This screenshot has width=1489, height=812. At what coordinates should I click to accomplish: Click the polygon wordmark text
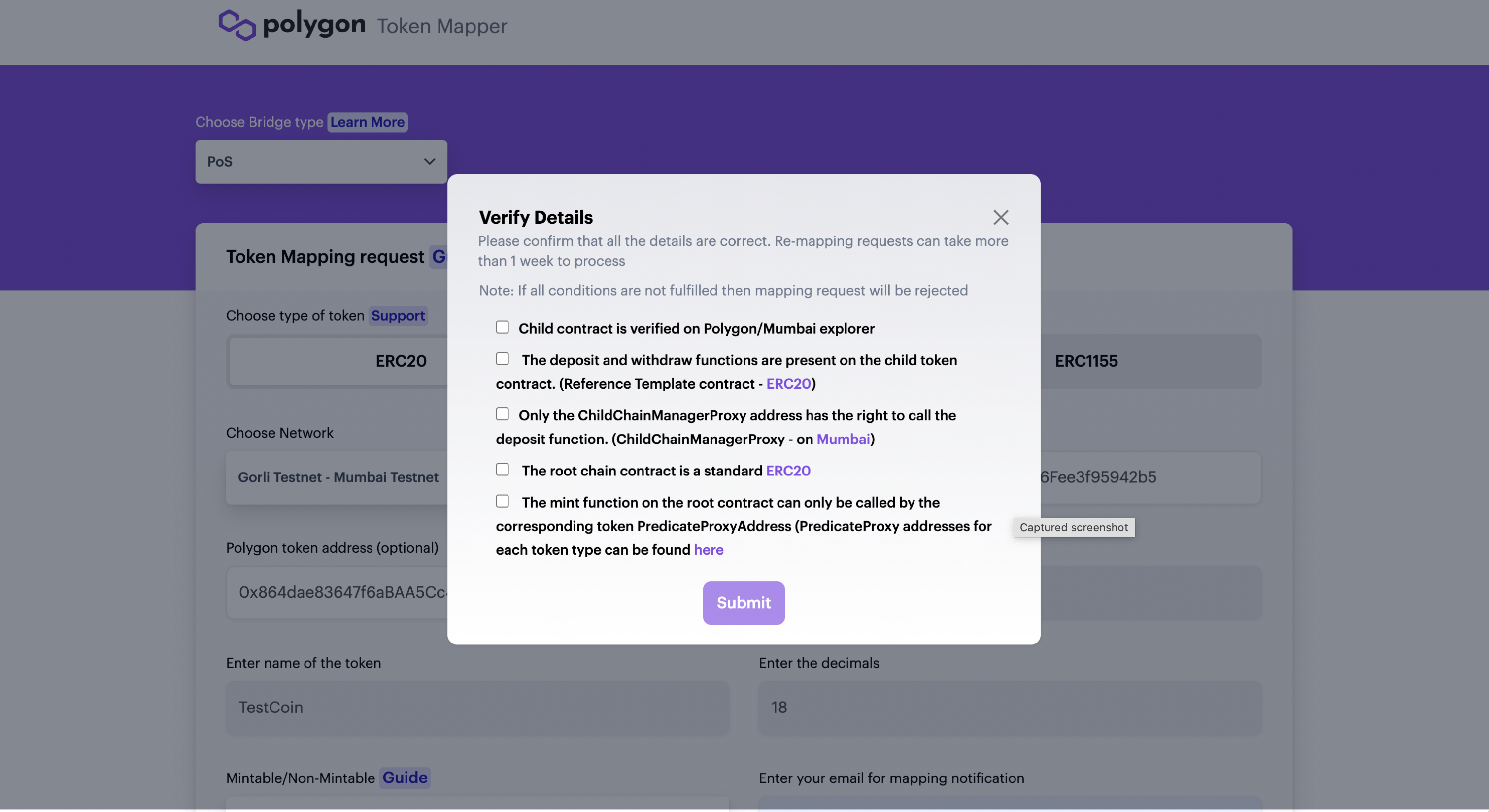click(x=314, y=26)
